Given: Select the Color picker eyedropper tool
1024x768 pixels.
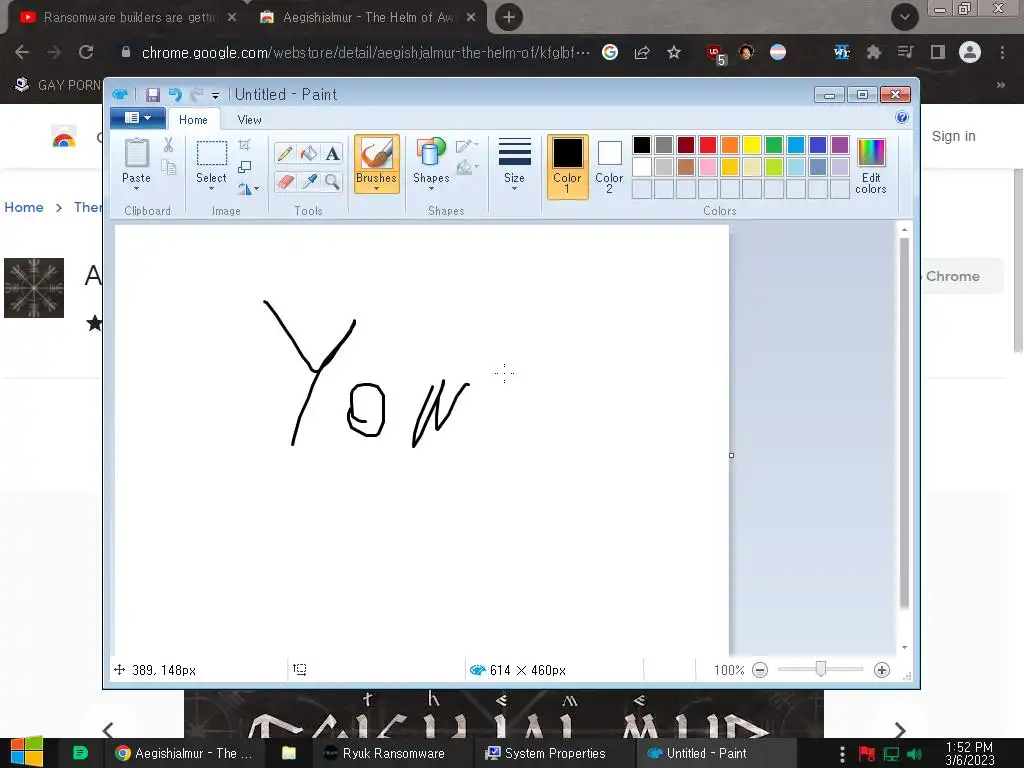Looking at the screenshot, I should pos(309,181).
